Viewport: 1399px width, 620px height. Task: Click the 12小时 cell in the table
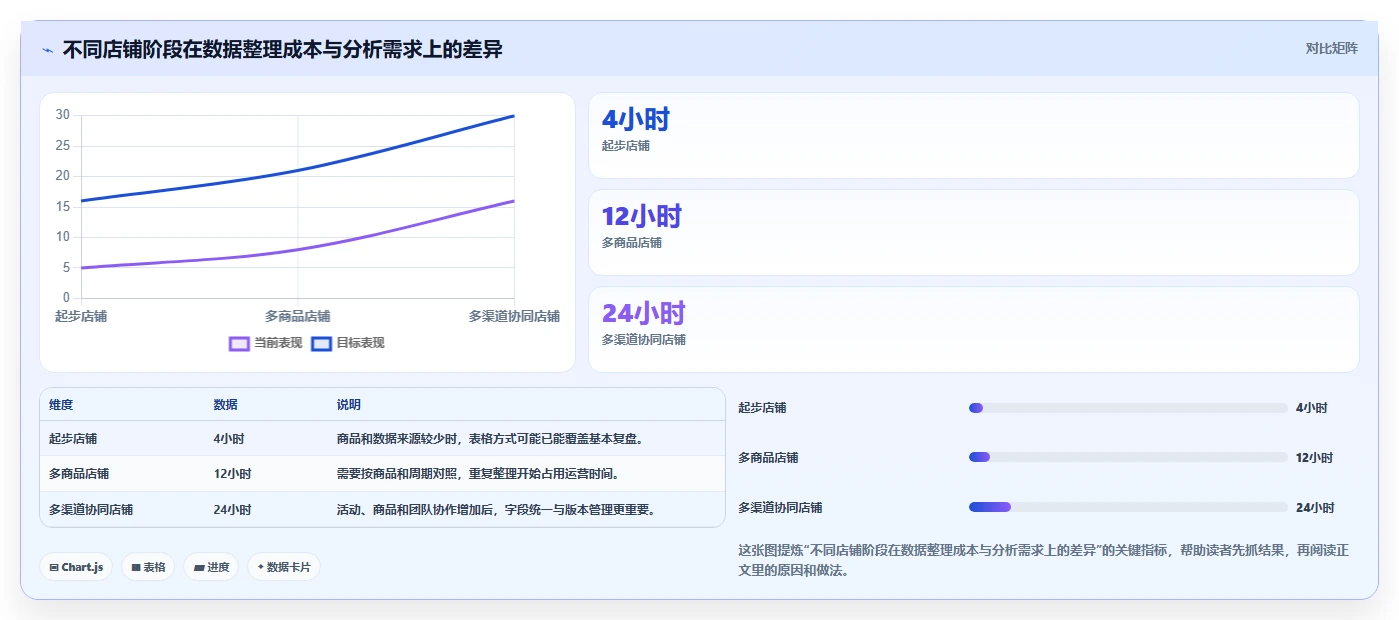[x=232, y=474]
